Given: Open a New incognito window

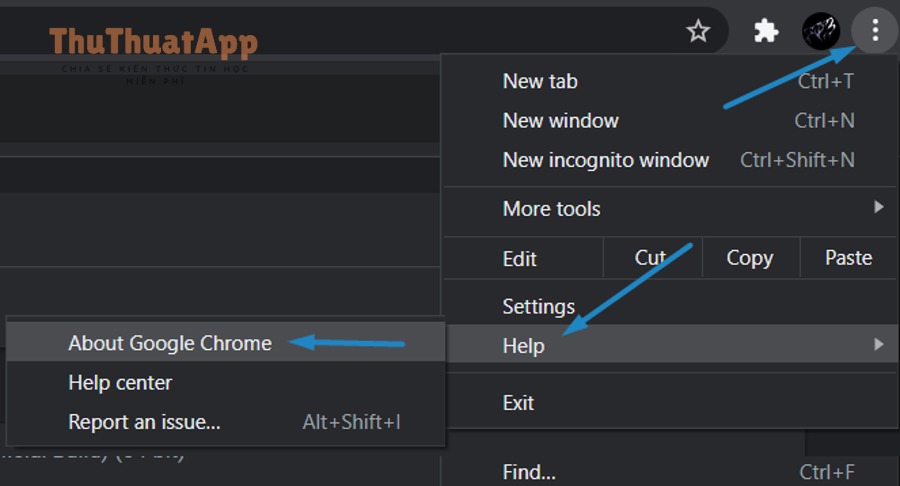Looking at the screenshot, I should 670,160.
